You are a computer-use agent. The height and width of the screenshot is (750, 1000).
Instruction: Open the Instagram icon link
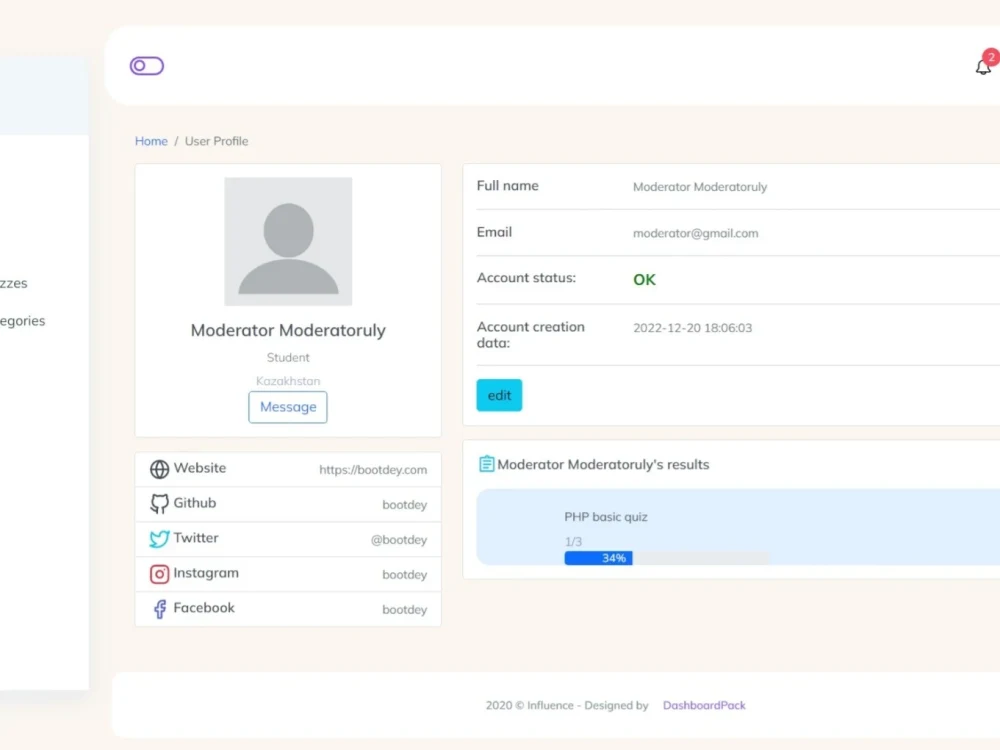click(159, 573)
